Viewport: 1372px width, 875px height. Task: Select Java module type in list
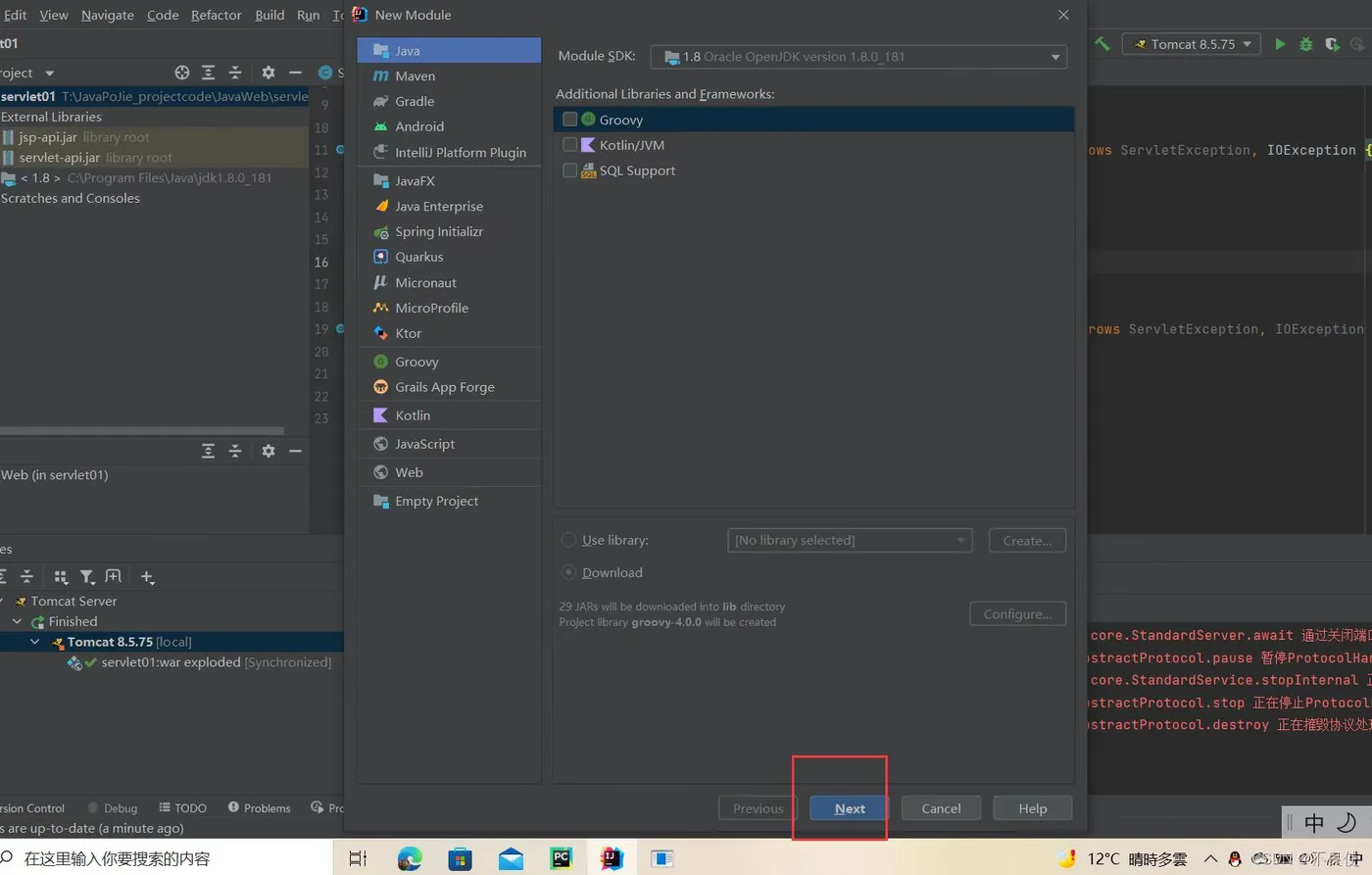pyautogui.click(x=449, y=50)
